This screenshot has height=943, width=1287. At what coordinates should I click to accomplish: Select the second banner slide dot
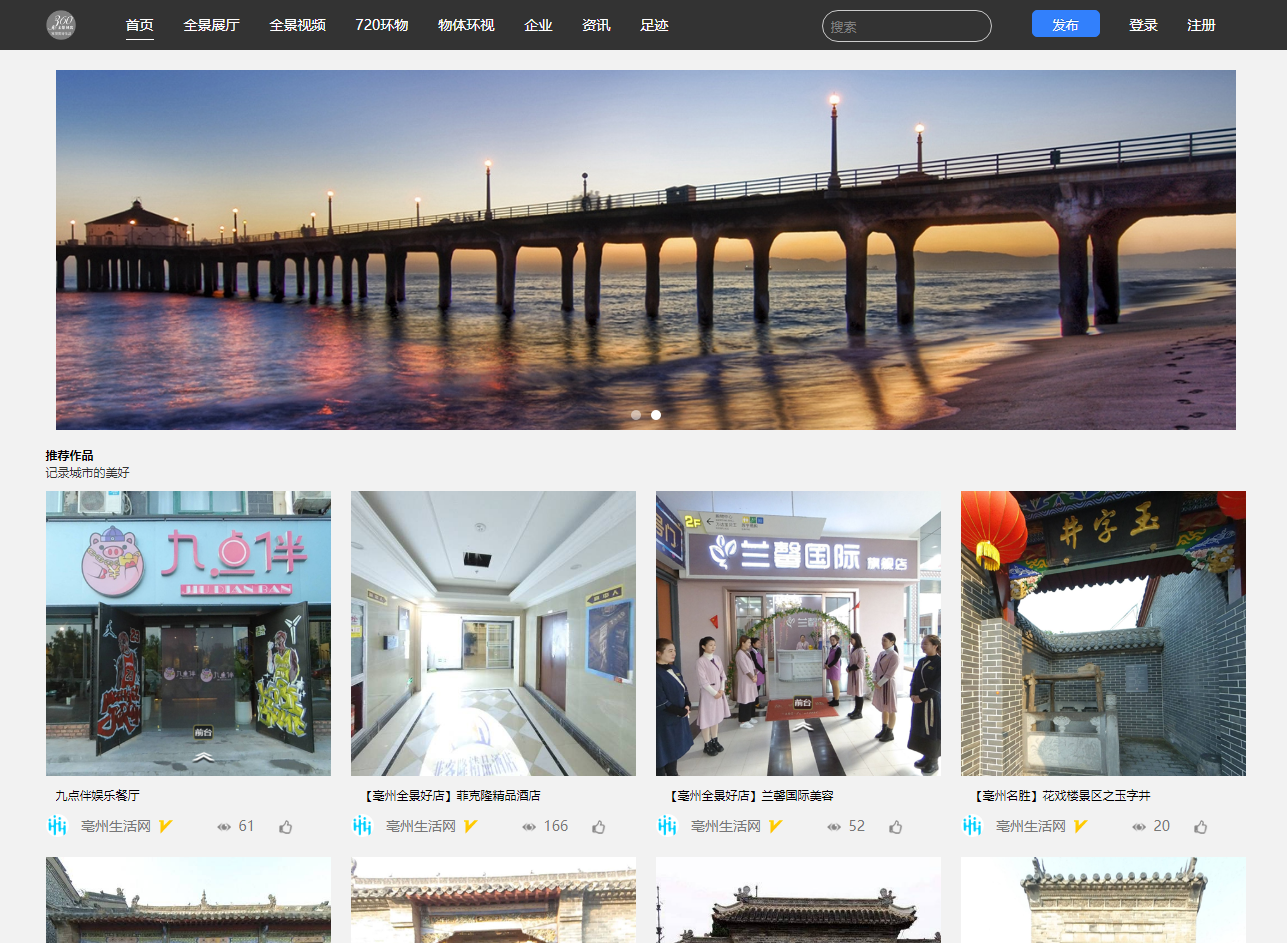[x=656, y=414]
